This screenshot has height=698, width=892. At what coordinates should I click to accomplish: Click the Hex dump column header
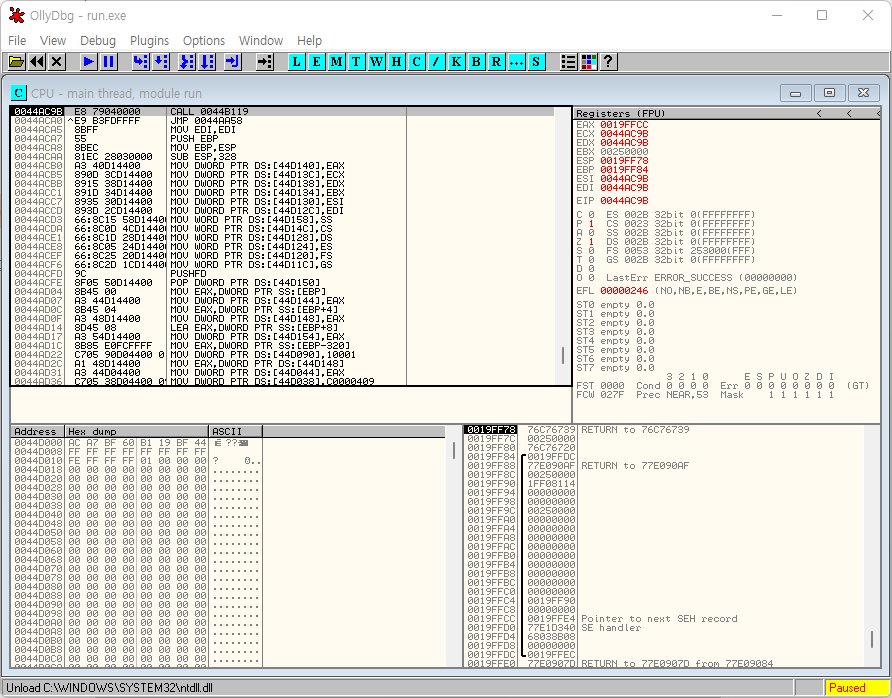(x=137, y=431)
